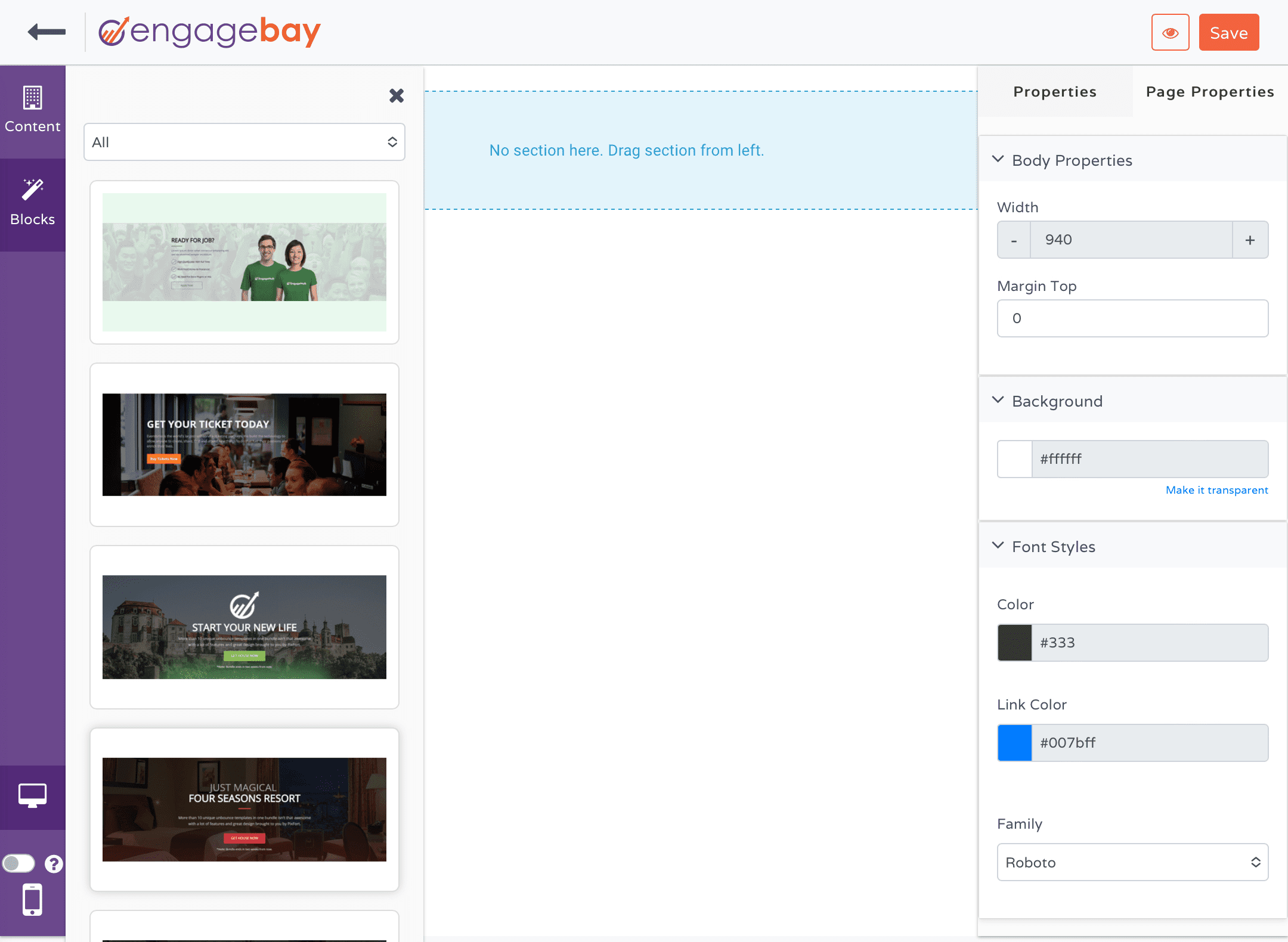Increase Width with the plus stepper
This screenshot has width=1288, height=942.
[1250, 240]
